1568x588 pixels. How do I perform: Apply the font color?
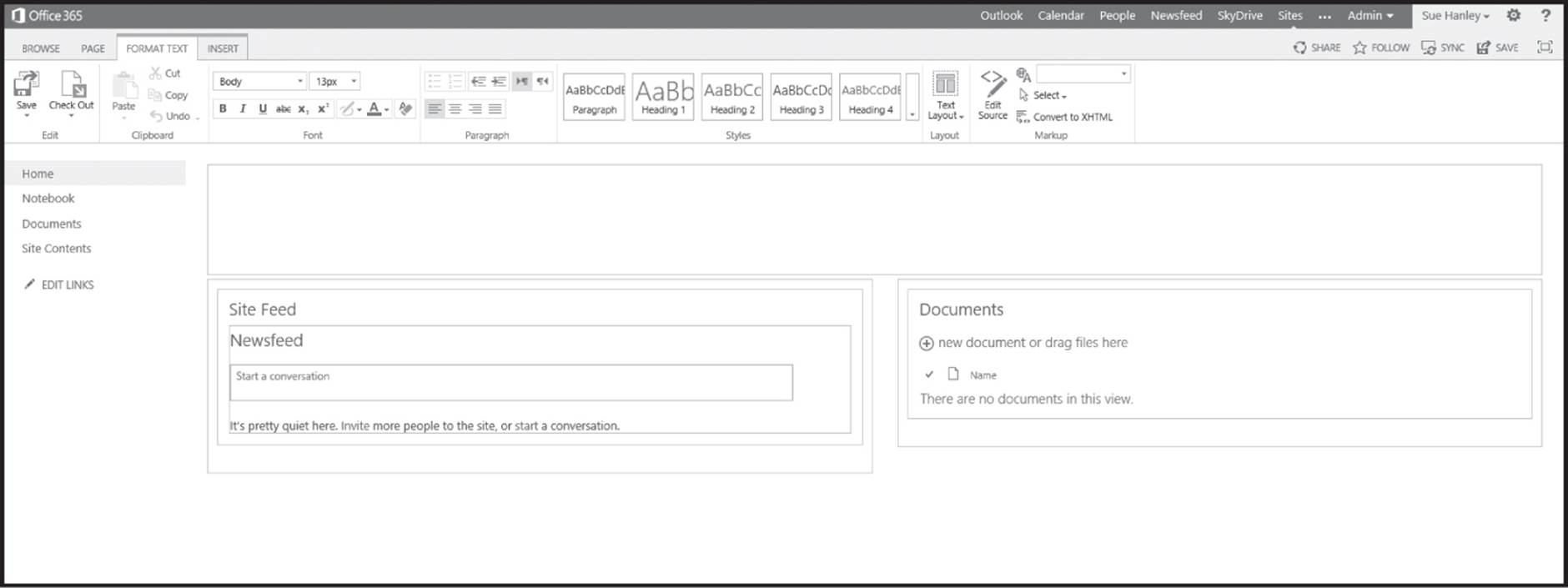374,108
